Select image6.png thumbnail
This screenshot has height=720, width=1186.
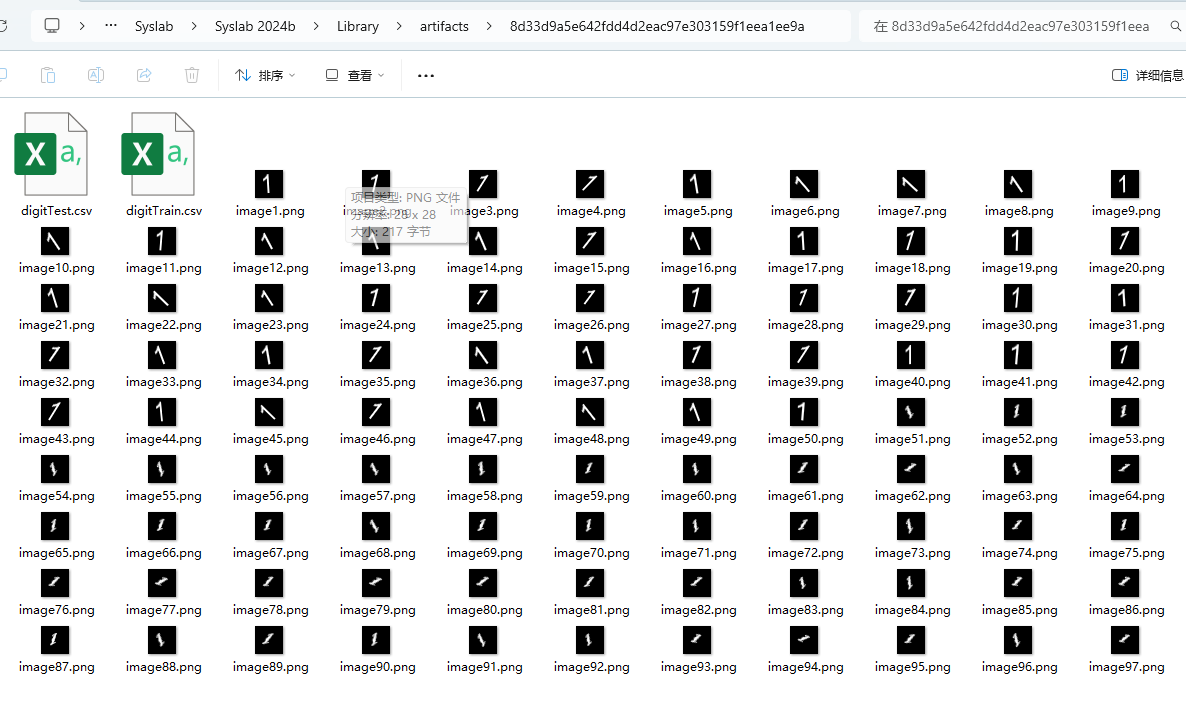[x=803, y=184]
